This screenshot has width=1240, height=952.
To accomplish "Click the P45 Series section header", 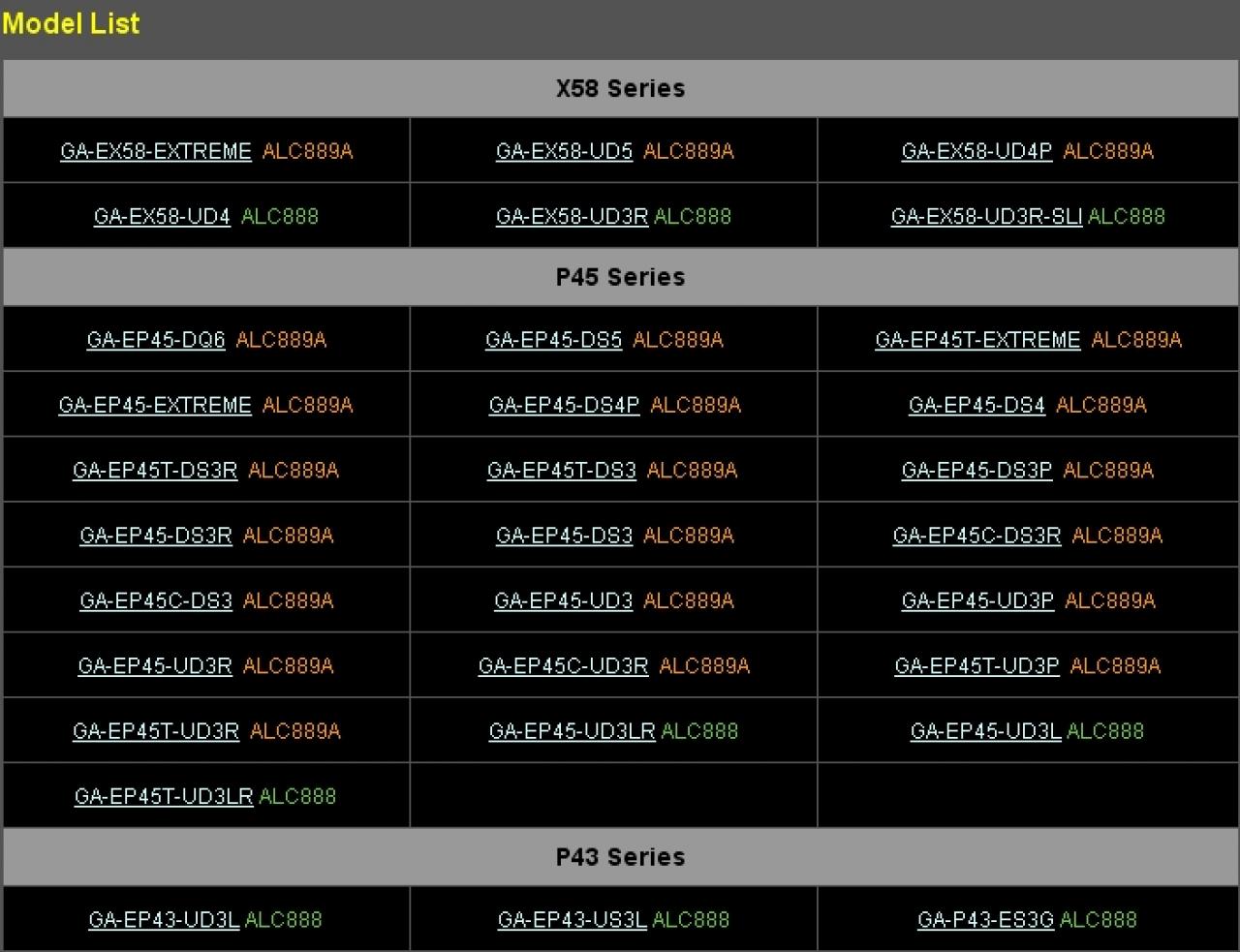I will pos(621,277).
